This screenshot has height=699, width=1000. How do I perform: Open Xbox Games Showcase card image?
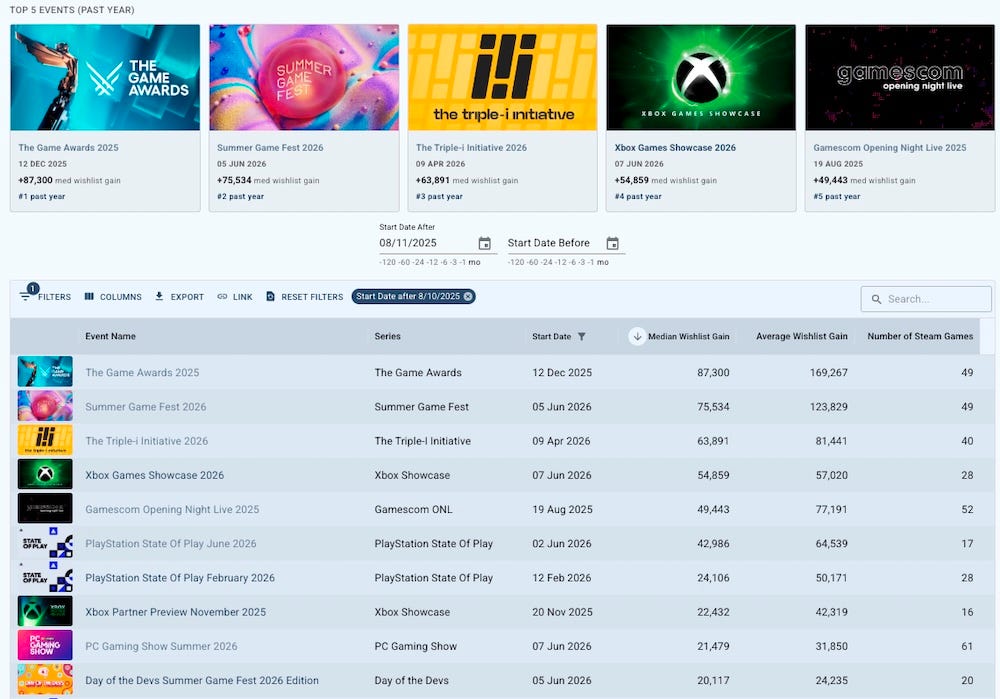[x=701, y=77]
